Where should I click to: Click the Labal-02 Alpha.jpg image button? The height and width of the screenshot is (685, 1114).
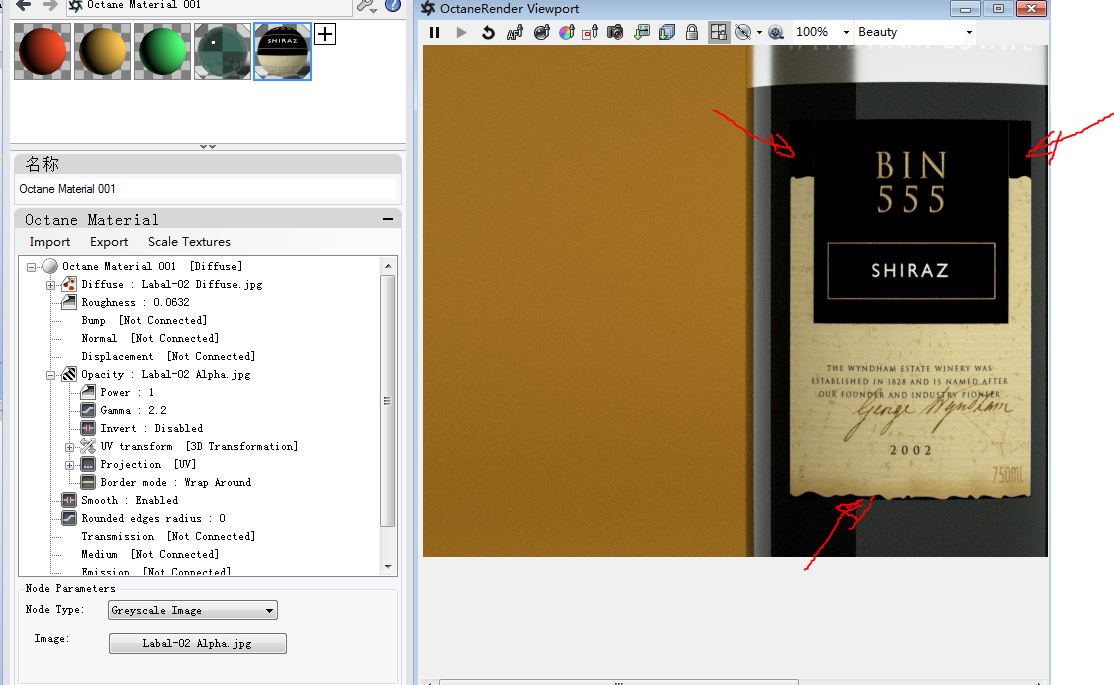[x=198, y=643]
